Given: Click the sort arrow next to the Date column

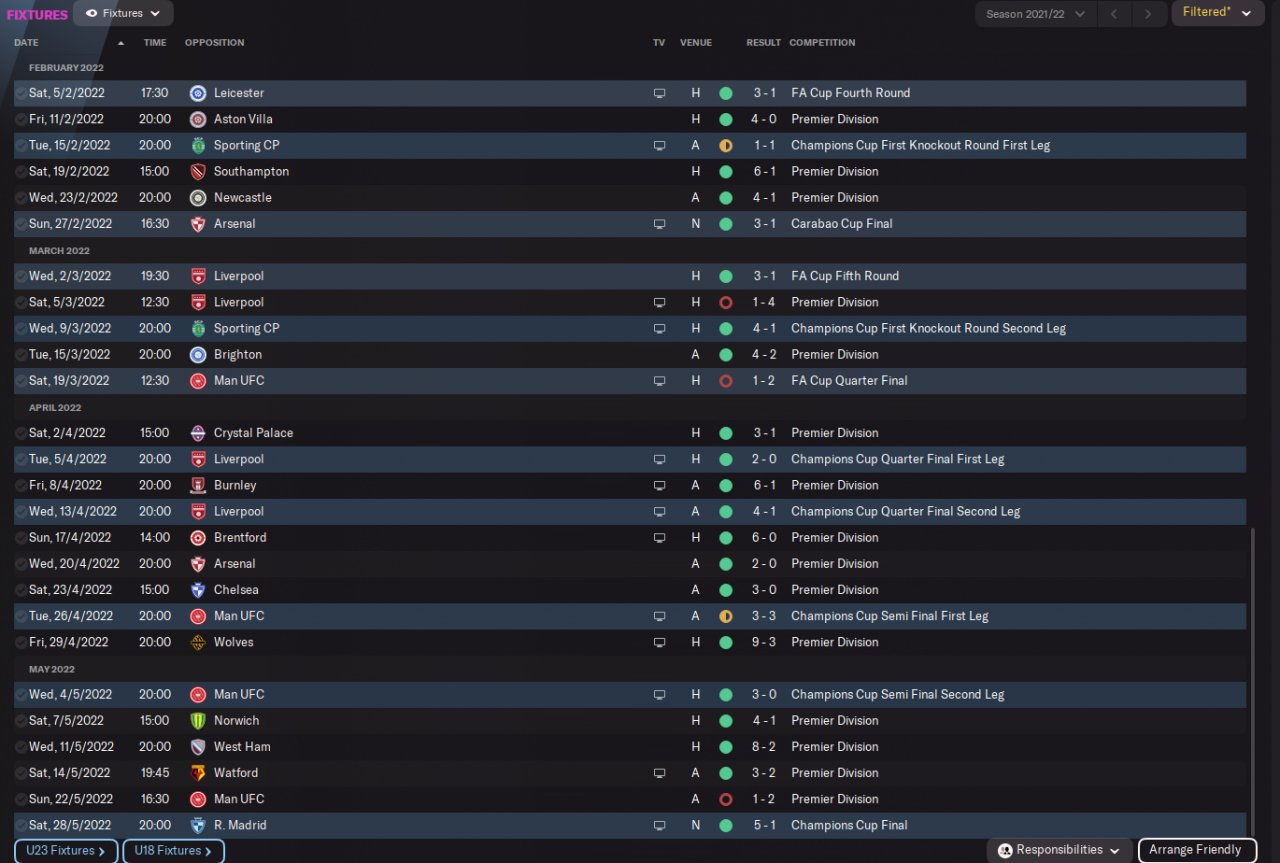Looking at the screenshot, I should click(121, 43).
